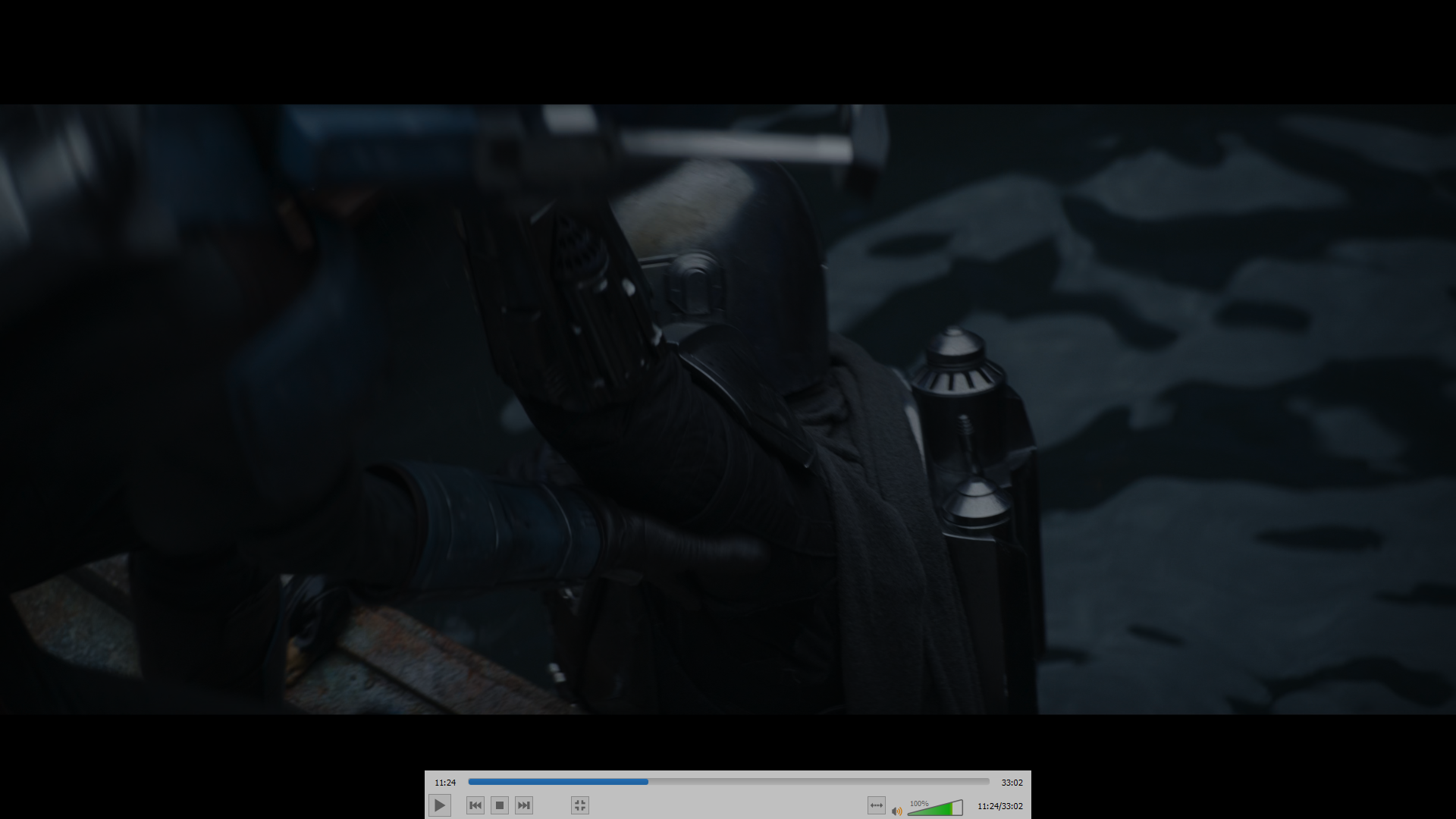Toggle the total duration 33:02 label
This screenshot has height=819, width=1456.
1012,783
